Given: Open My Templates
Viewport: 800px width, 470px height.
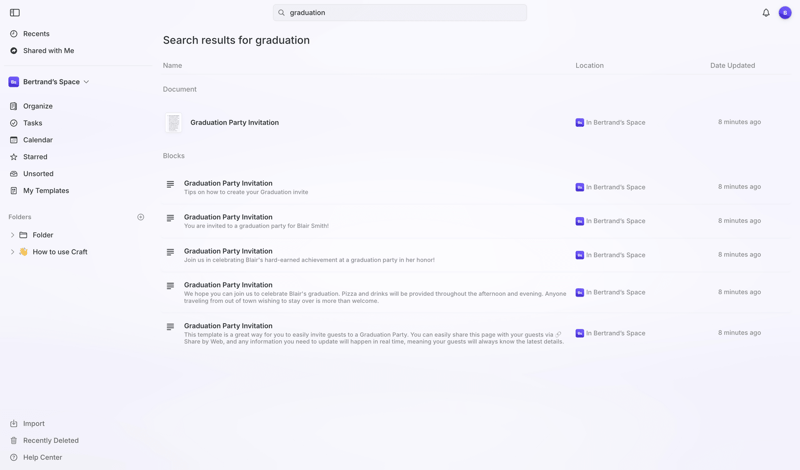Looking at the screenshot, I should tap(46, 191).
